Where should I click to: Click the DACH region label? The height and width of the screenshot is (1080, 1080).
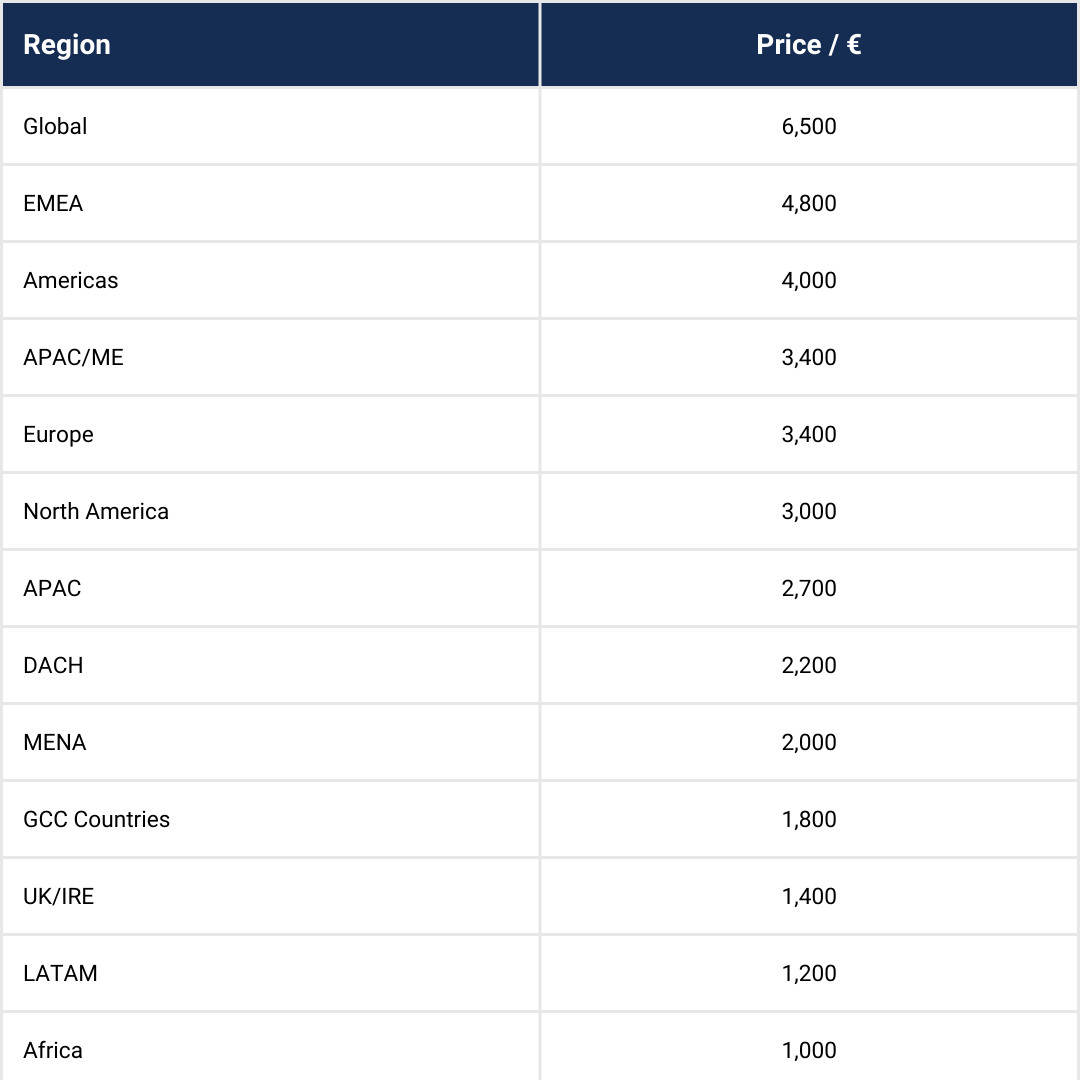point(53,665)
